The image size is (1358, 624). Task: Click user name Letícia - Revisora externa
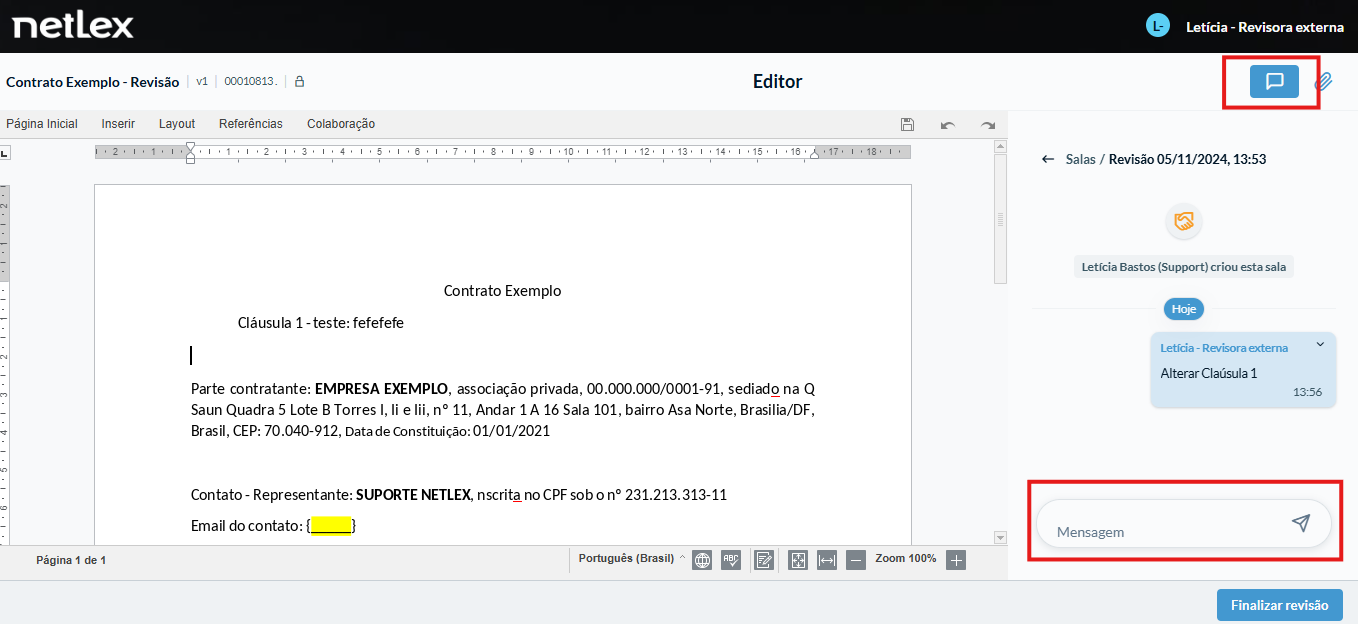click(x=1265, y=27)
